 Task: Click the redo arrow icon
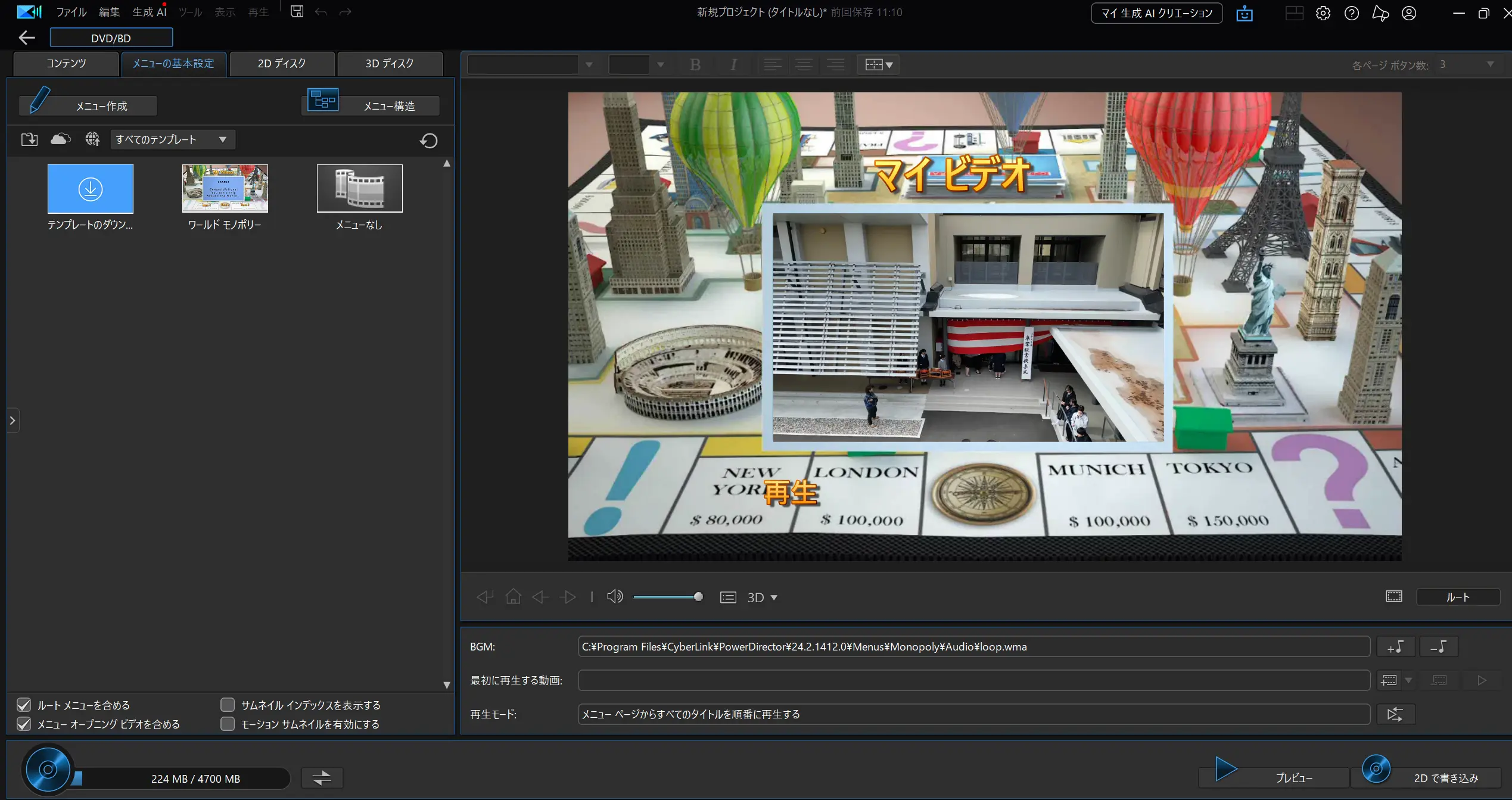point(346,12)
